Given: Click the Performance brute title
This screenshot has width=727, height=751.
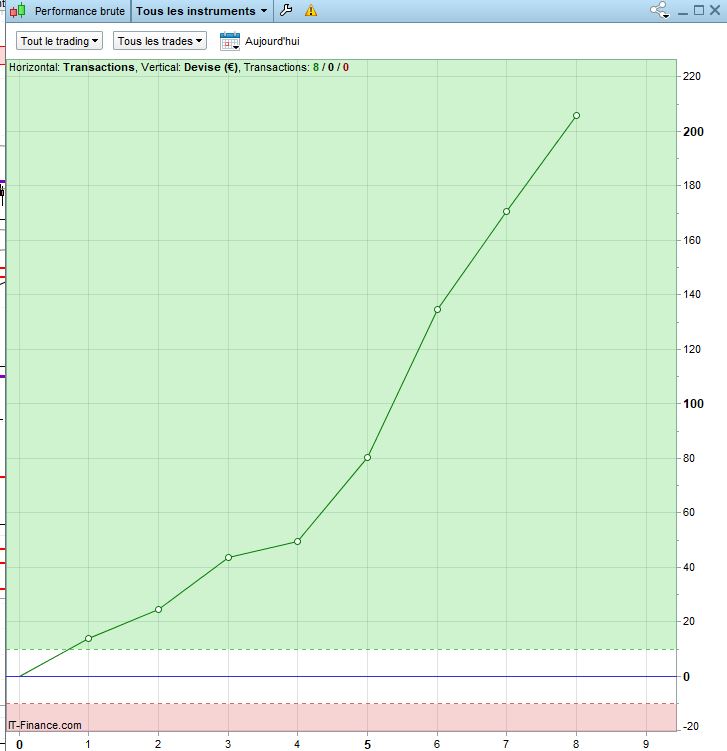Looking at the screenshot, I should click(x=80, y=11).
